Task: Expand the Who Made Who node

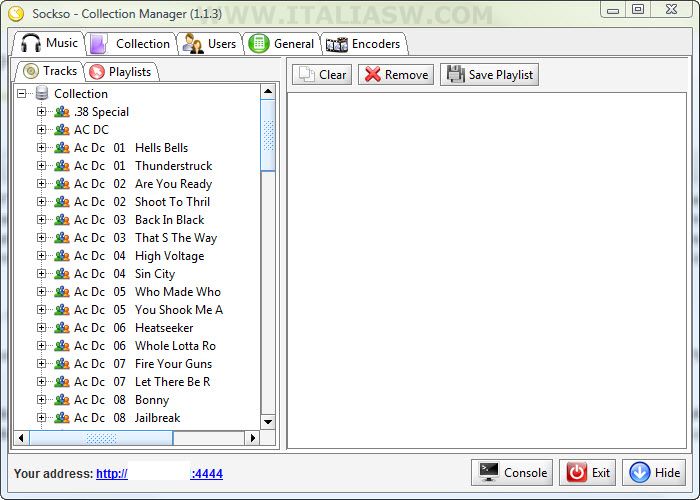Action: pos(41,292)
